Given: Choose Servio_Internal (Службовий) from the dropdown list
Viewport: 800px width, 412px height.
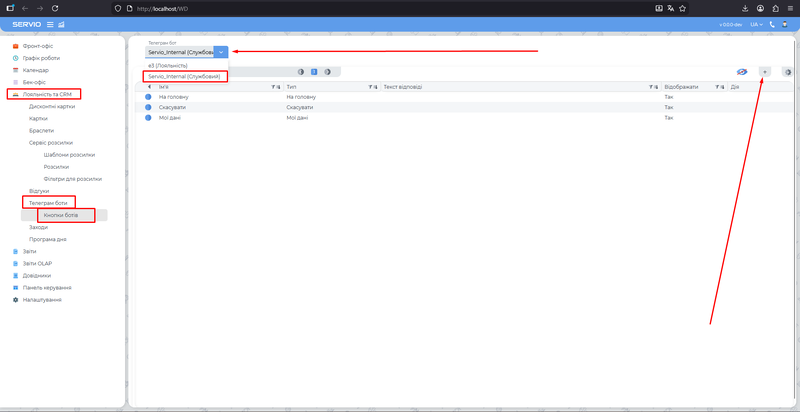Looking at the screenshot, I should 184,76.
